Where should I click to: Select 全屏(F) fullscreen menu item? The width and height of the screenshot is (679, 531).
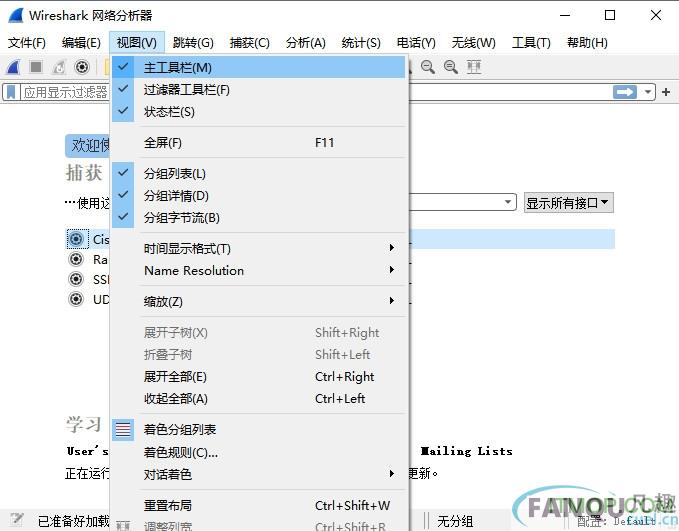[x=259, y=142]
